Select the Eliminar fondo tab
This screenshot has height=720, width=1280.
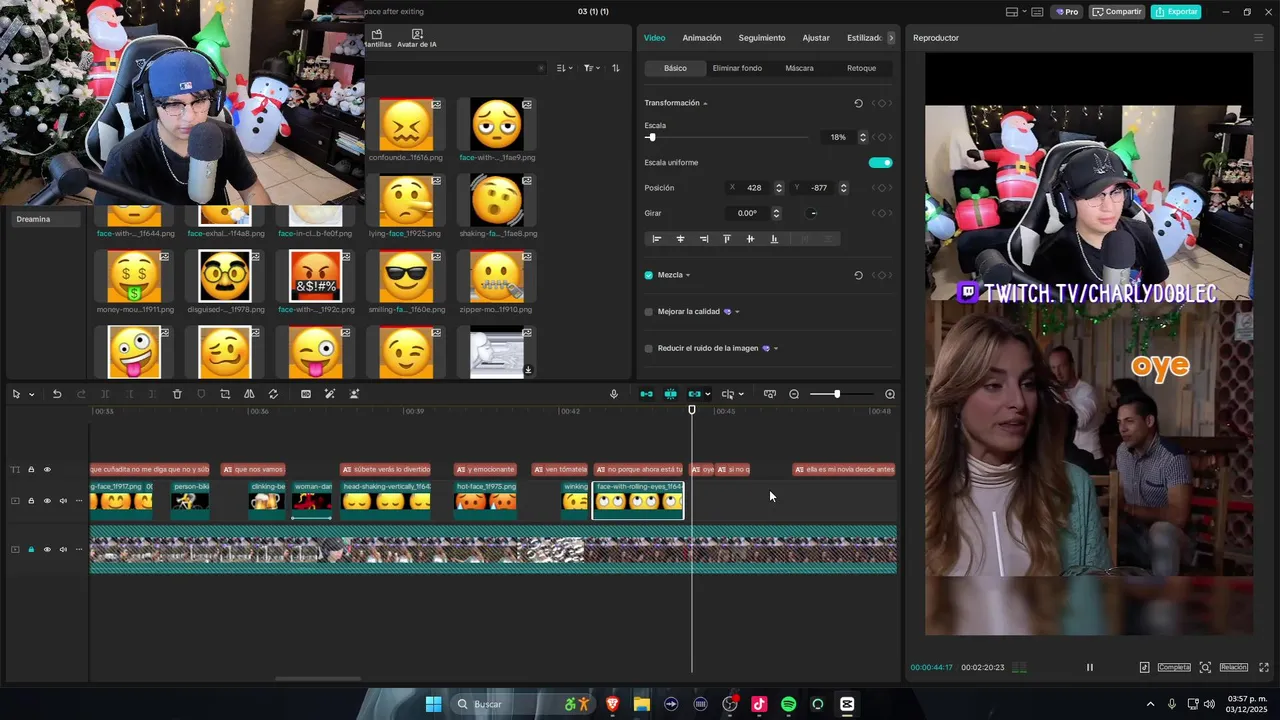coord(737,68)
